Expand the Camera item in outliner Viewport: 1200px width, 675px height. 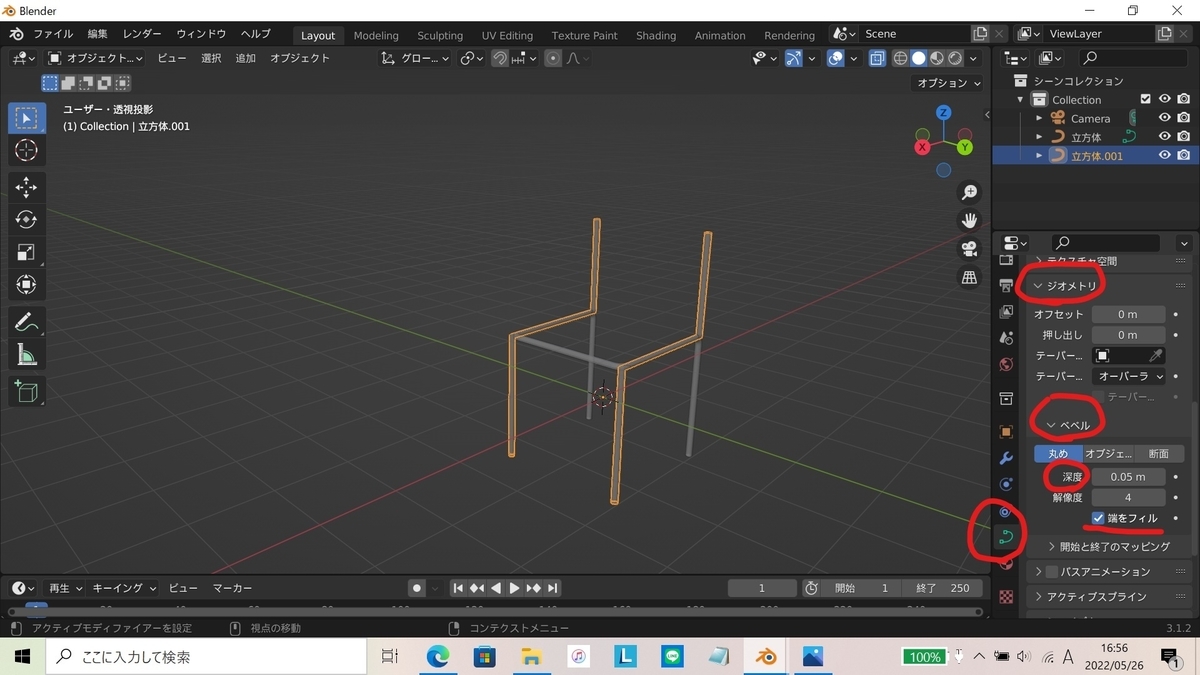[1039, 118]
